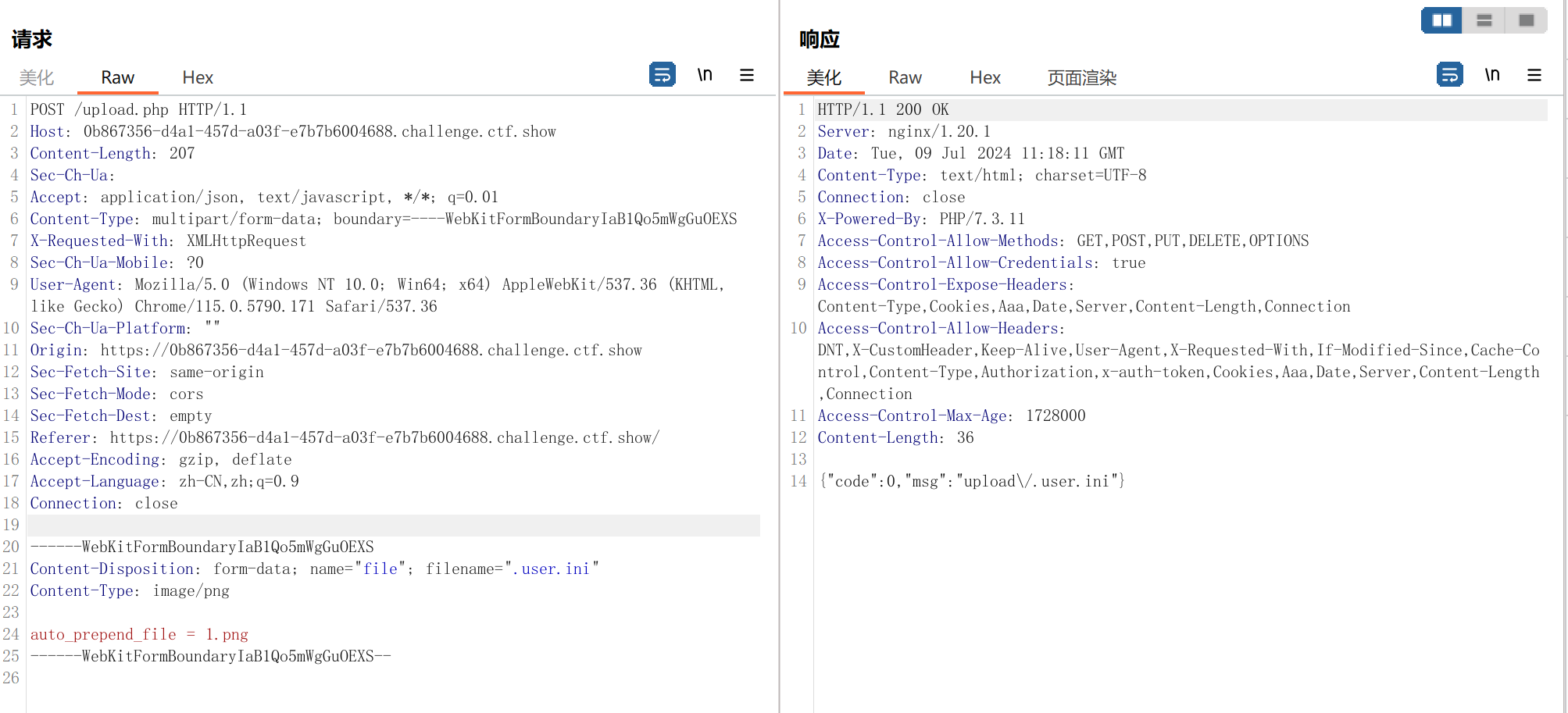This screenshot has width=1568, height=713.
Task: Select the response Raw tab
Action: click(905, 77)
